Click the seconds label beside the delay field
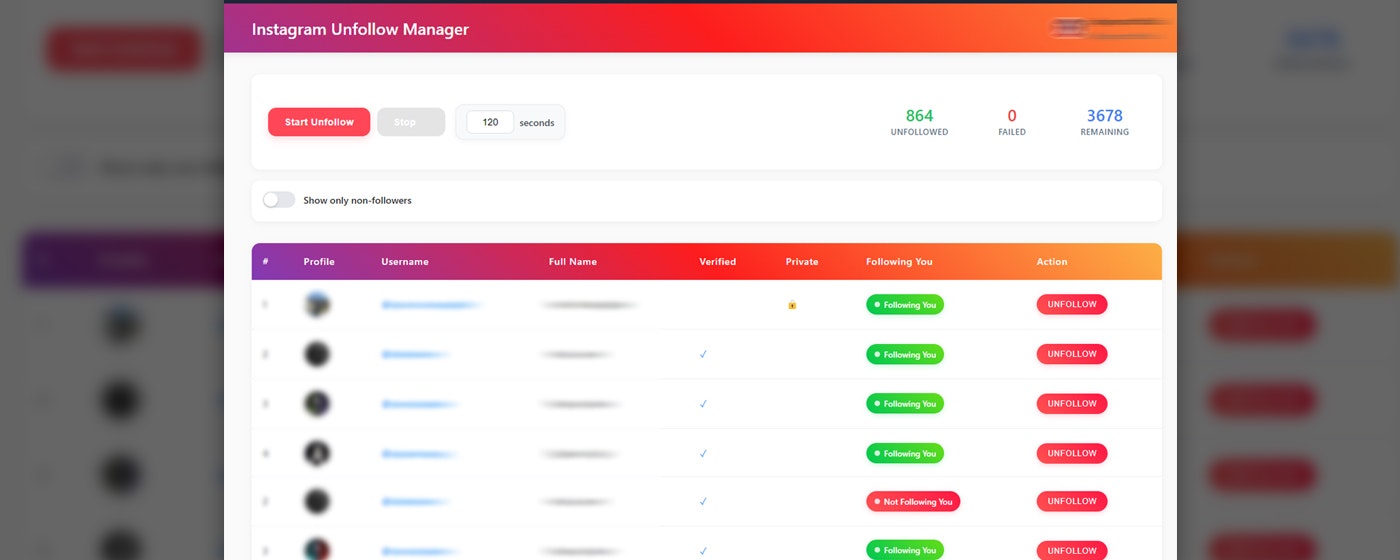This screenshot has width=1400, height=560. pyautogui.click(x=537, y=123)
